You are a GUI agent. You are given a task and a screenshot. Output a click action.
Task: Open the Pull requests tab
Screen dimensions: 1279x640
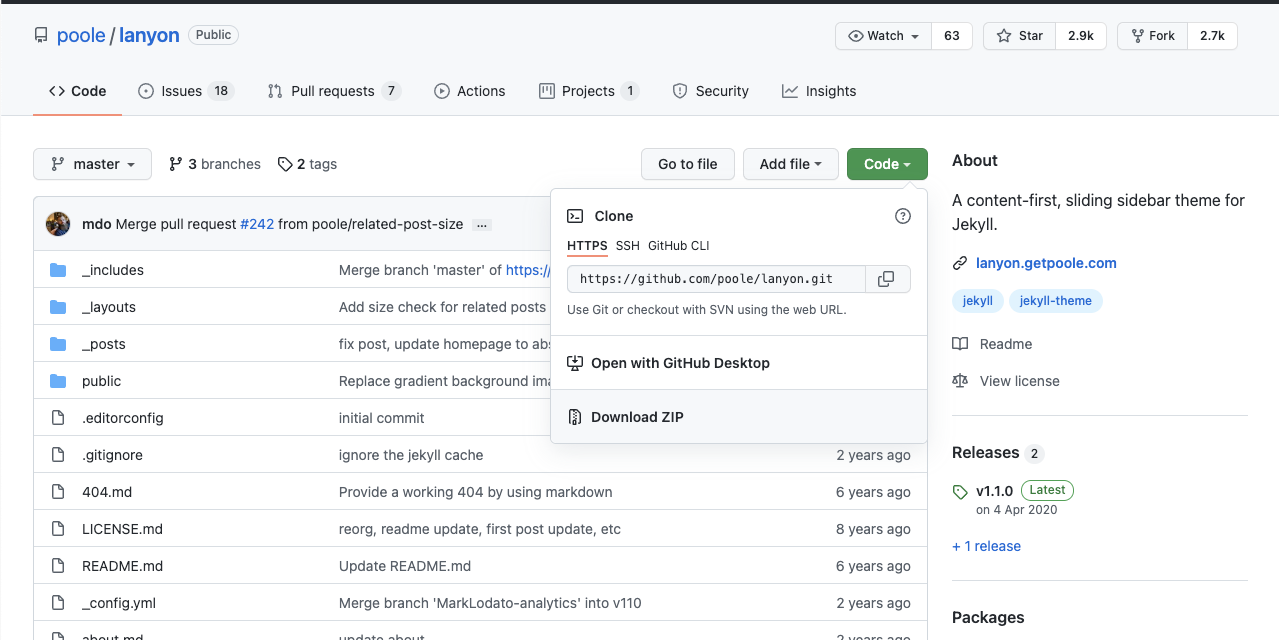tap(334, 91)
